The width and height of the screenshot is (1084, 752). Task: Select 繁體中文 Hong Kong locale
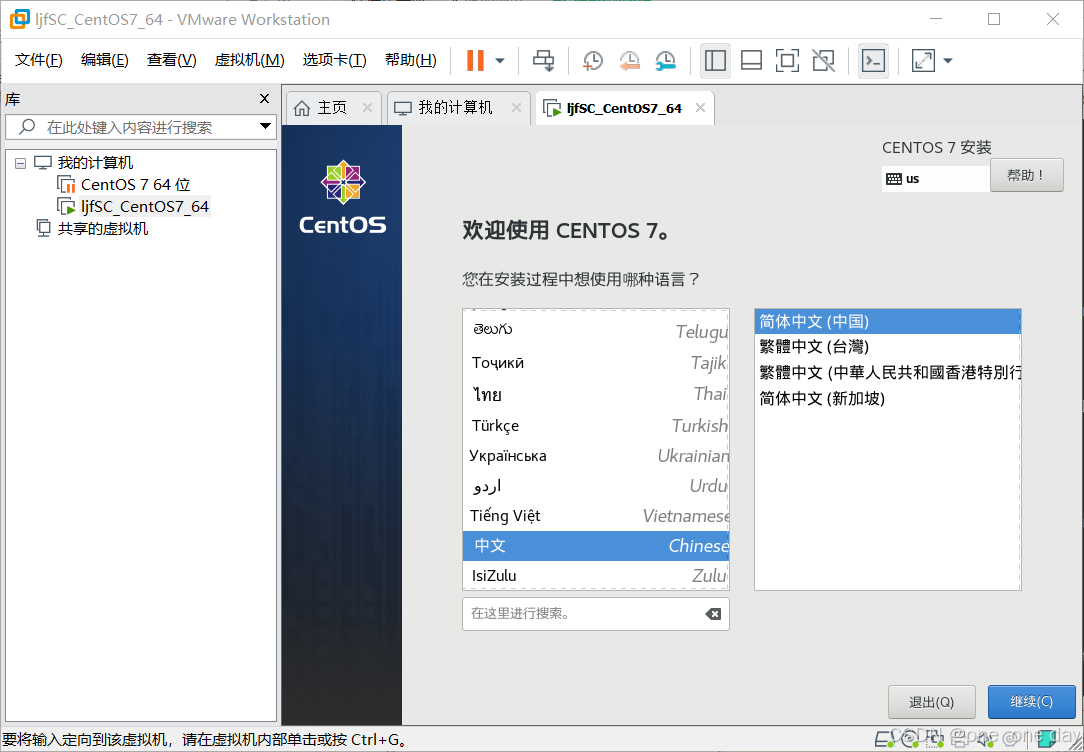[x=888, y=373]
